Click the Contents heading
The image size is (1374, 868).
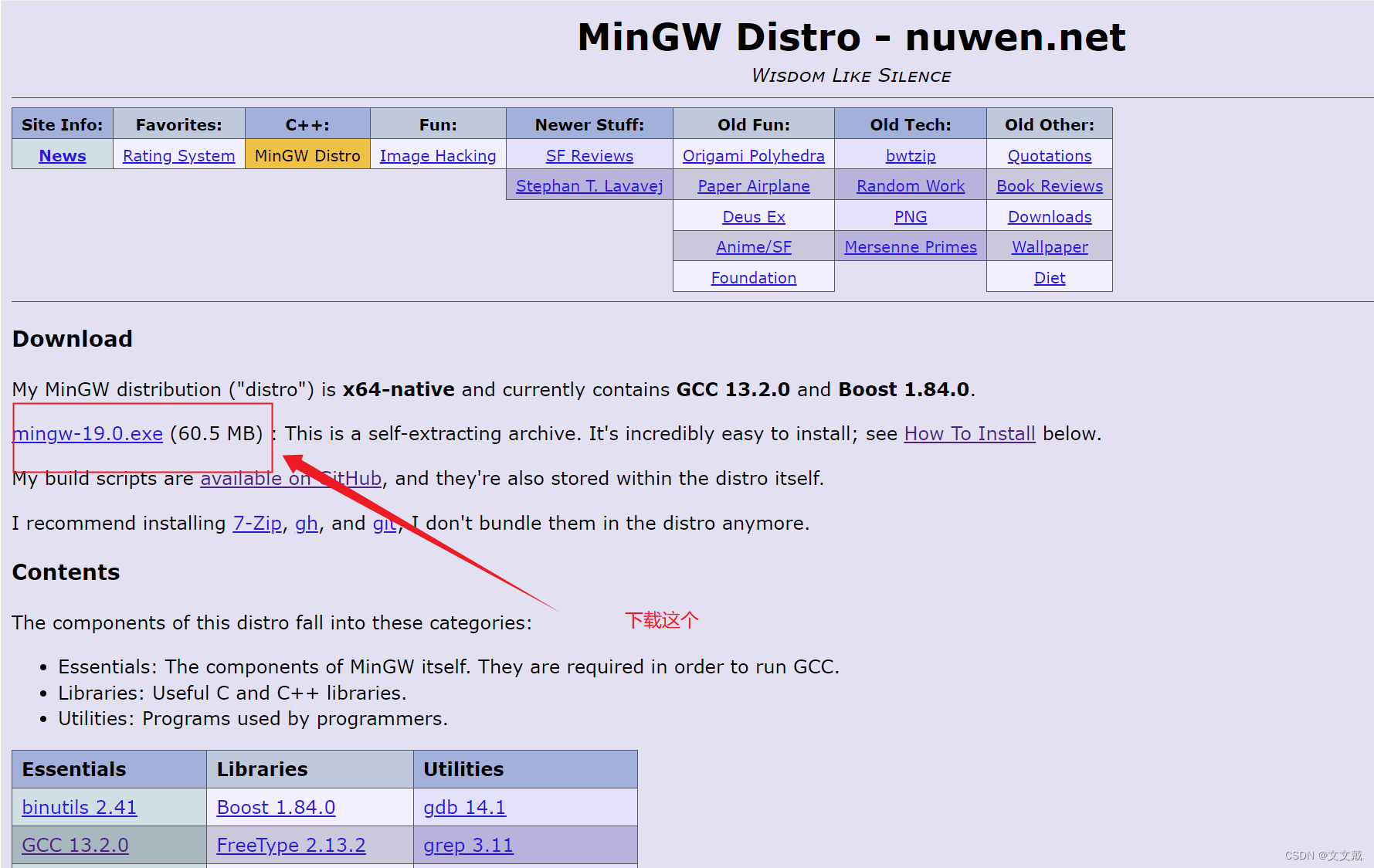(x=66, y=571)
